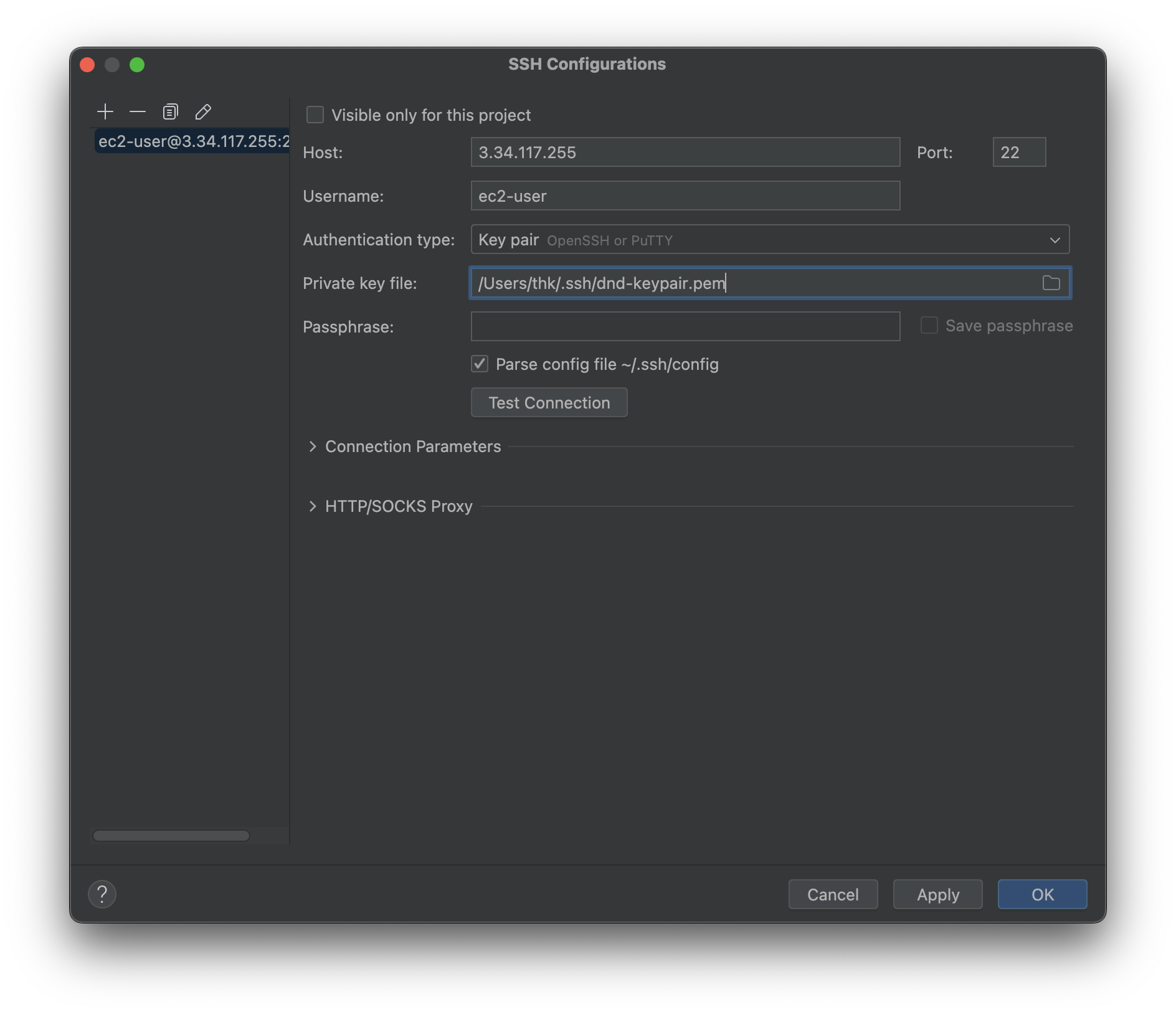Viewport: 1176px width, 1015px height.
Task: Click into the Passphrase input field
Action: tap(685, 327)
